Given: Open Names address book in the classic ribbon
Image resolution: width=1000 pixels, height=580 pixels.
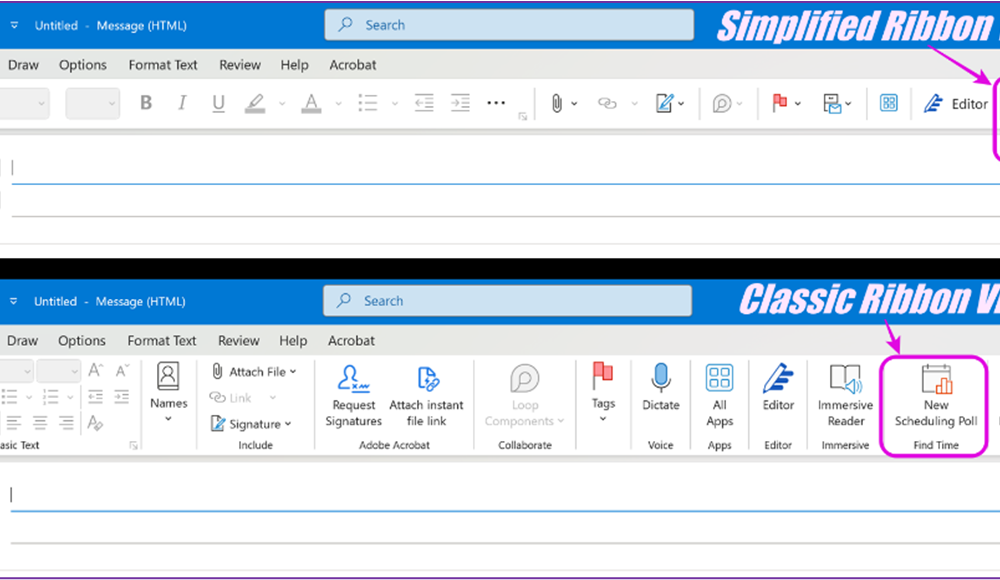Looking at the screenshot, I should 168,390.
